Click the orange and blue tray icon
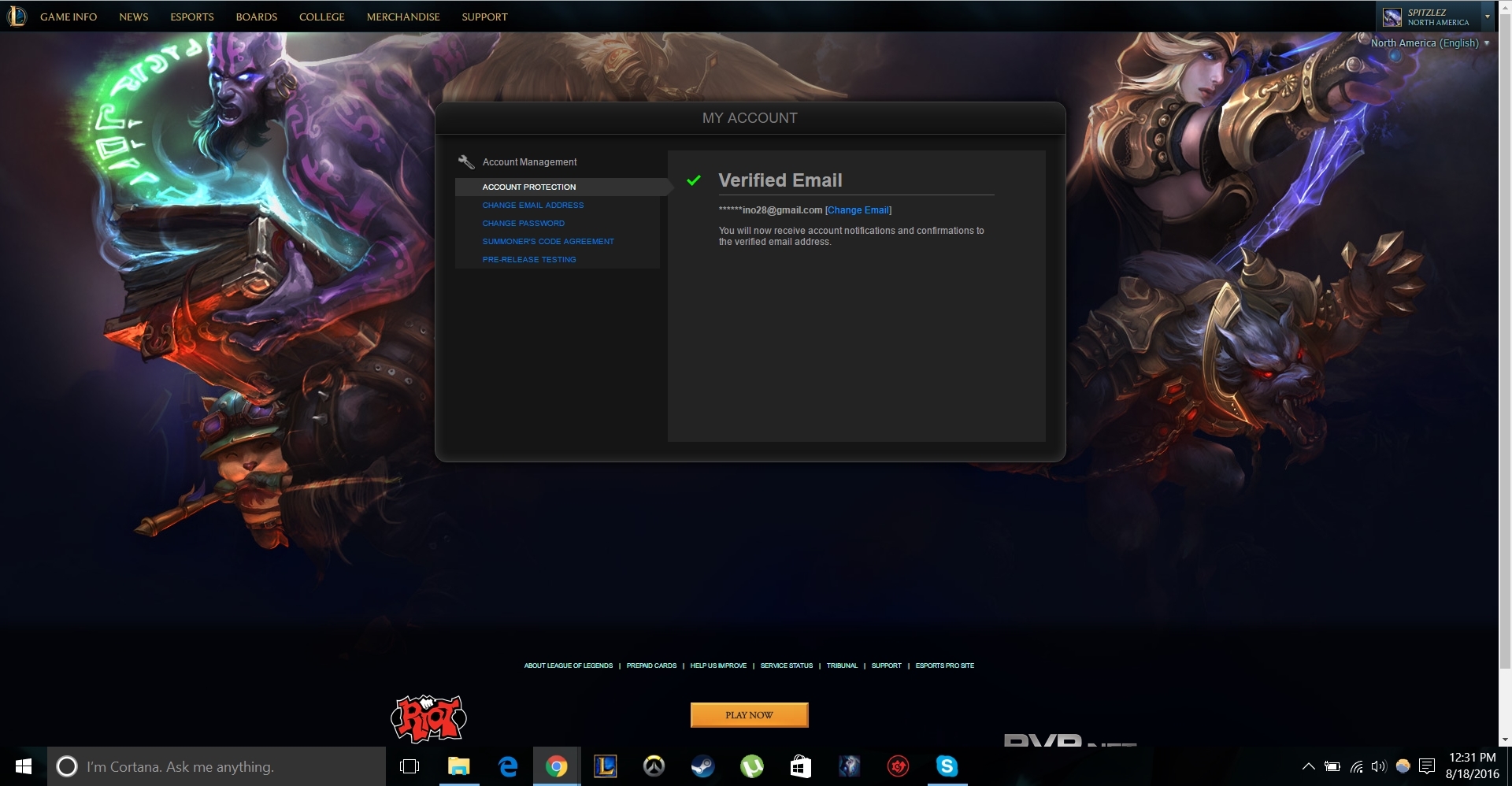 coord(1403,766)
